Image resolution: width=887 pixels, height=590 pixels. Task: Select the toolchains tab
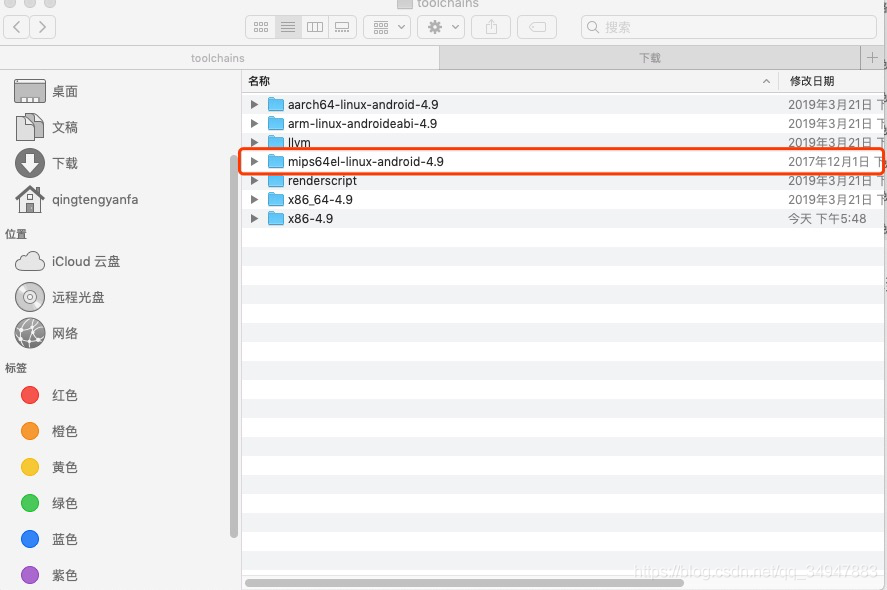[x=219, y=58]
